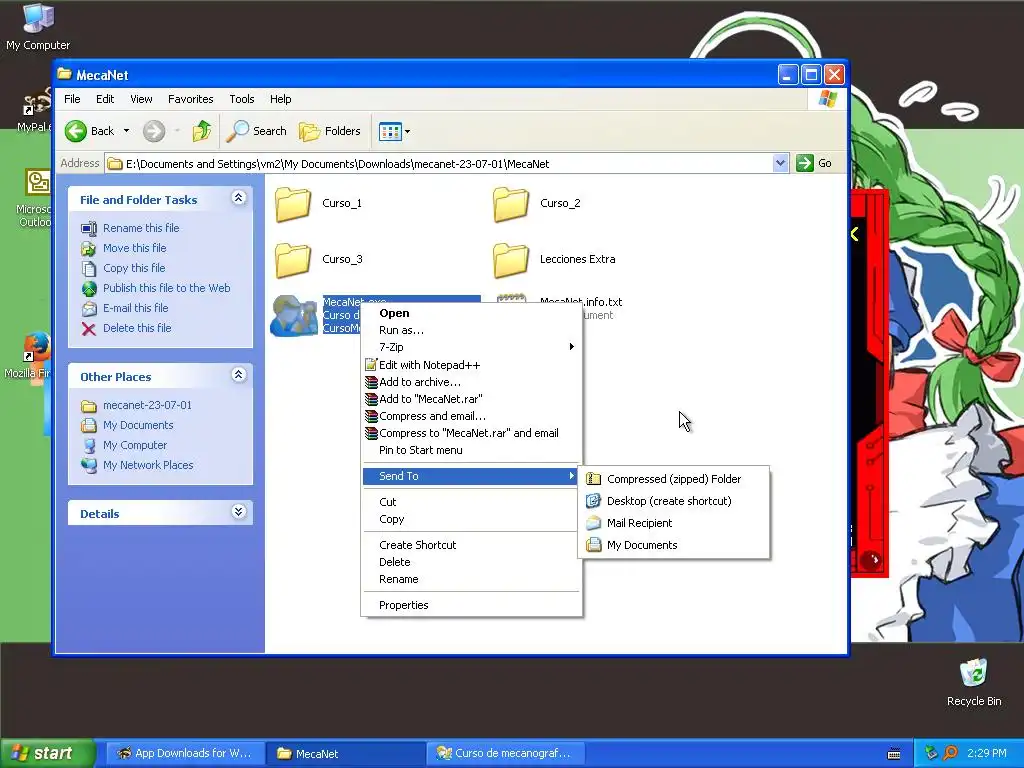Open the View menu

[141, 99]
